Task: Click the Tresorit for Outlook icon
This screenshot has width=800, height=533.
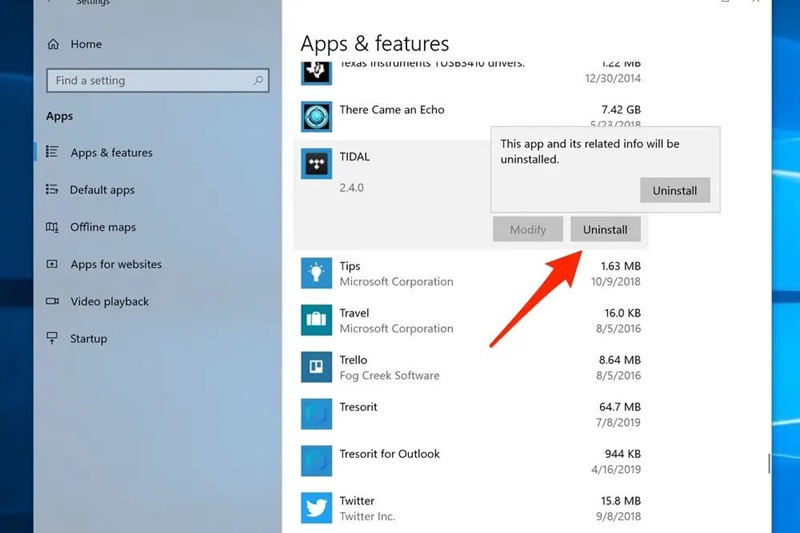Action: point(316,461)
